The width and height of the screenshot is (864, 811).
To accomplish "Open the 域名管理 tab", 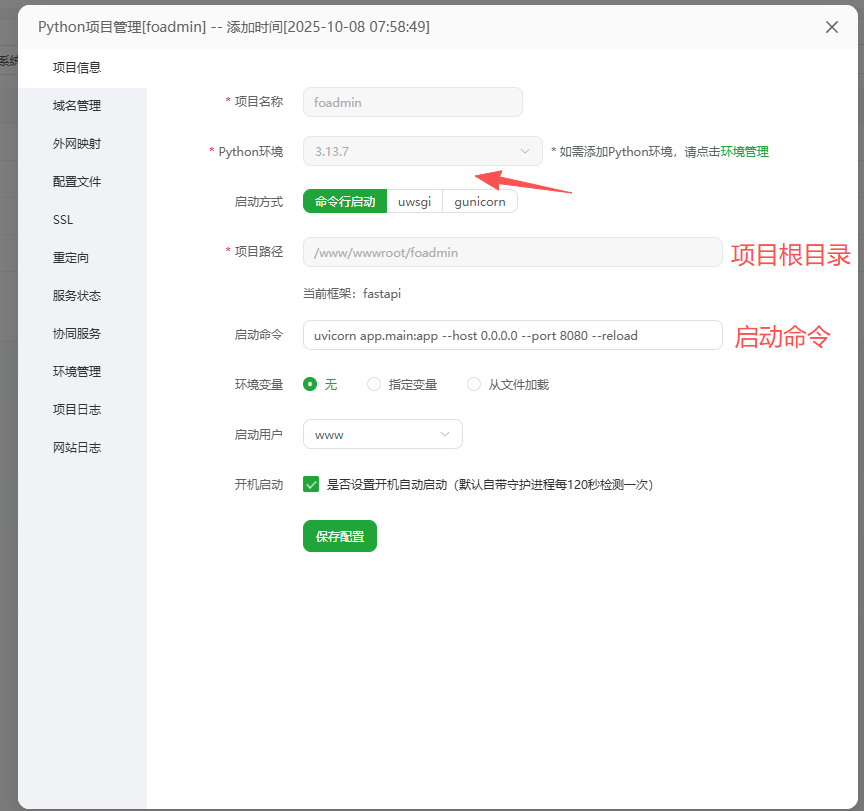I will click(x=77, y=106).
